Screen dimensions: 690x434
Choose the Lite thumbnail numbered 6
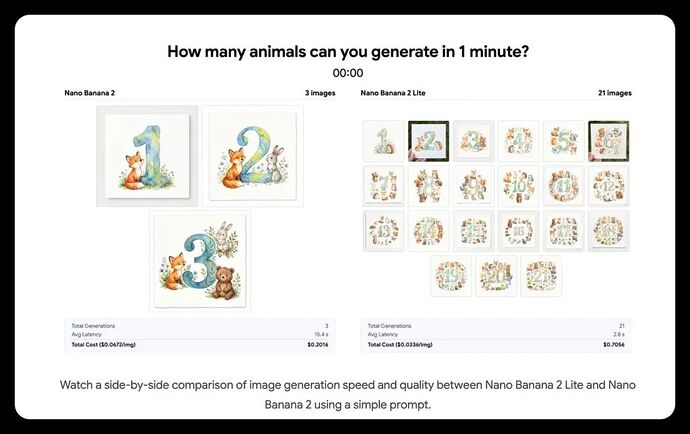point(609,141)
